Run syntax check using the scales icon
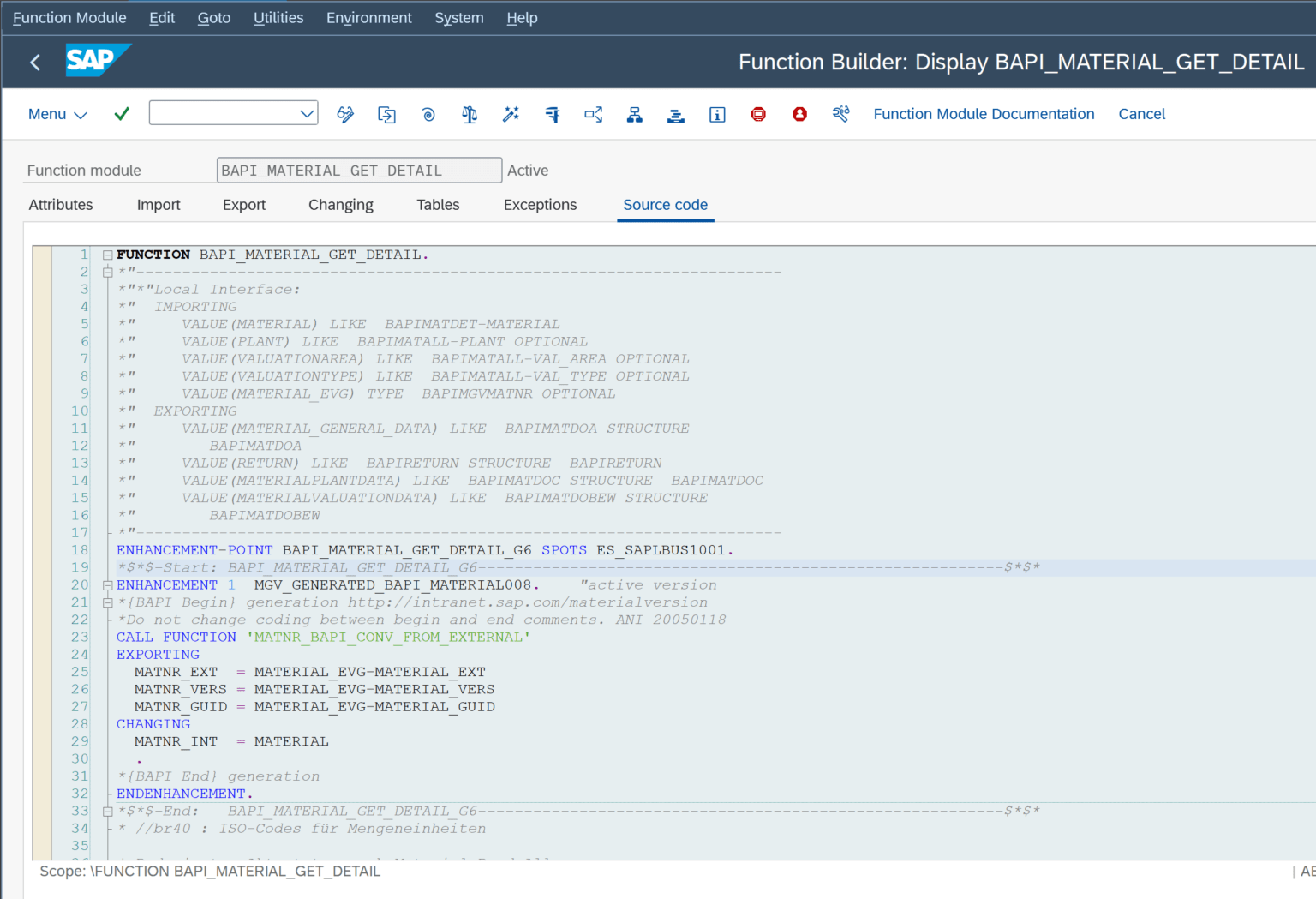 [x=469, y=113]
